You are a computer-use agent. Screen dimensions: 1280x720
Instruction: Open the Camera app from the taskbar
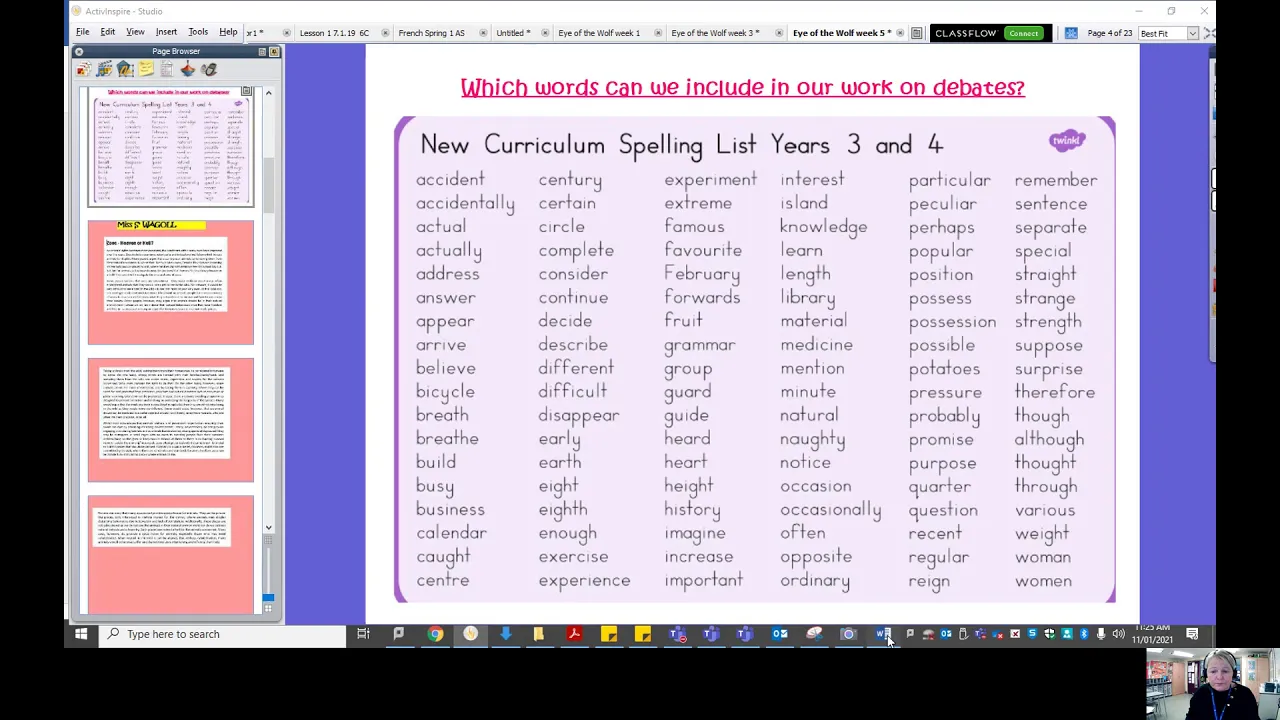pos(848,634)
